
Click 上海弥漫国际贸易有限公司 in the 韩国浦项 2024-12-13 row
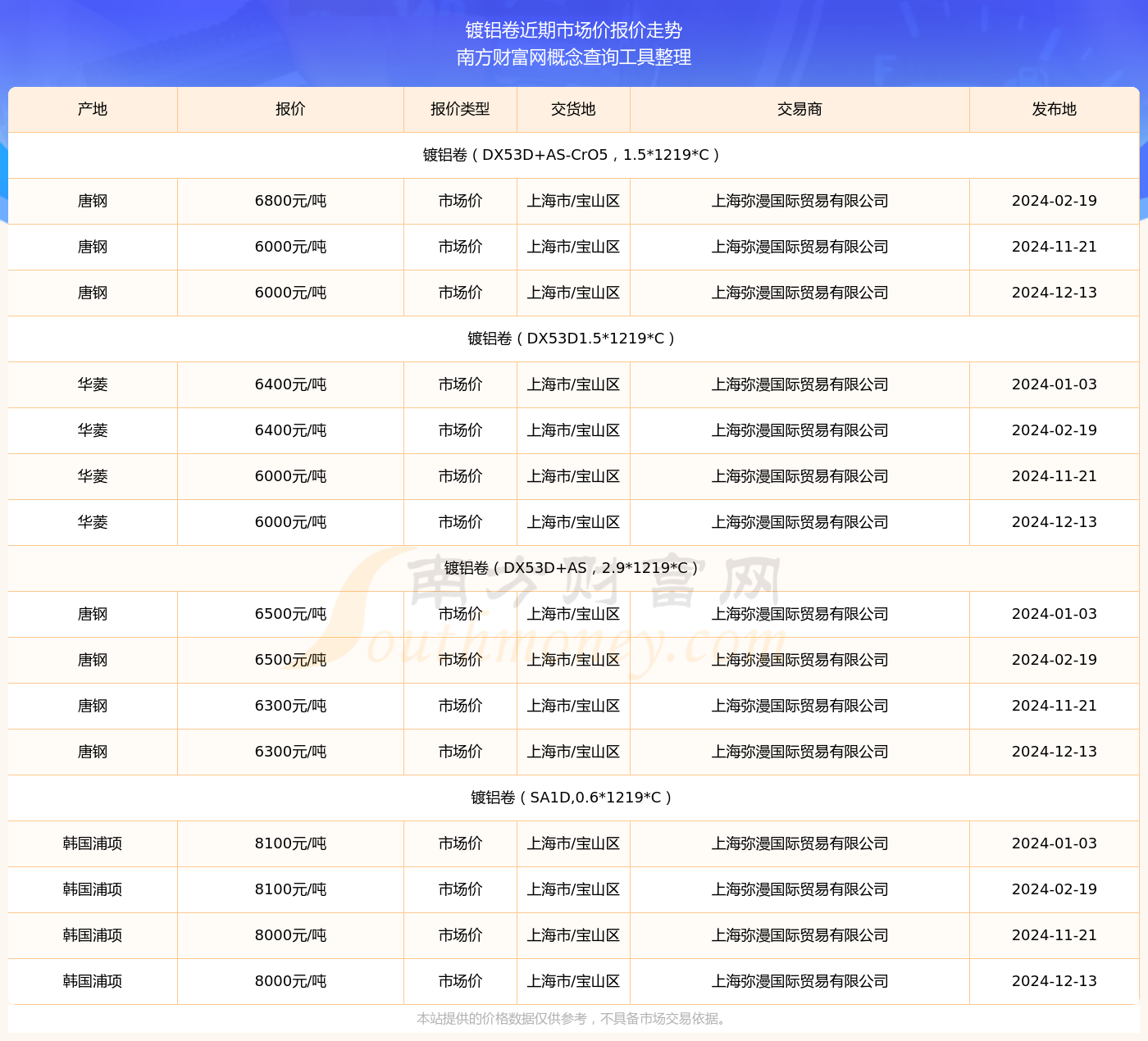(x=799, y=981)
